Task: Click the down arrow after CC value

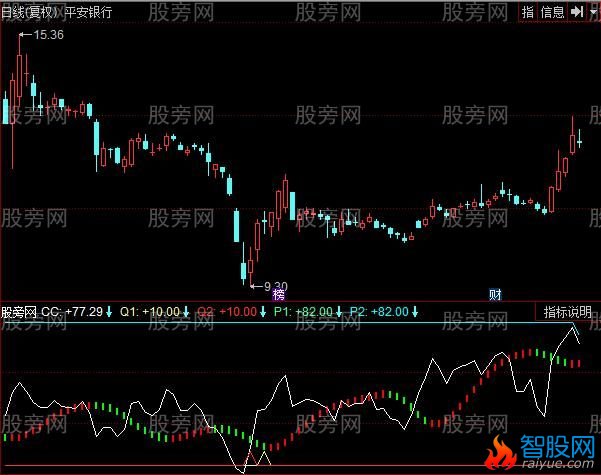Action: point(108,311)
